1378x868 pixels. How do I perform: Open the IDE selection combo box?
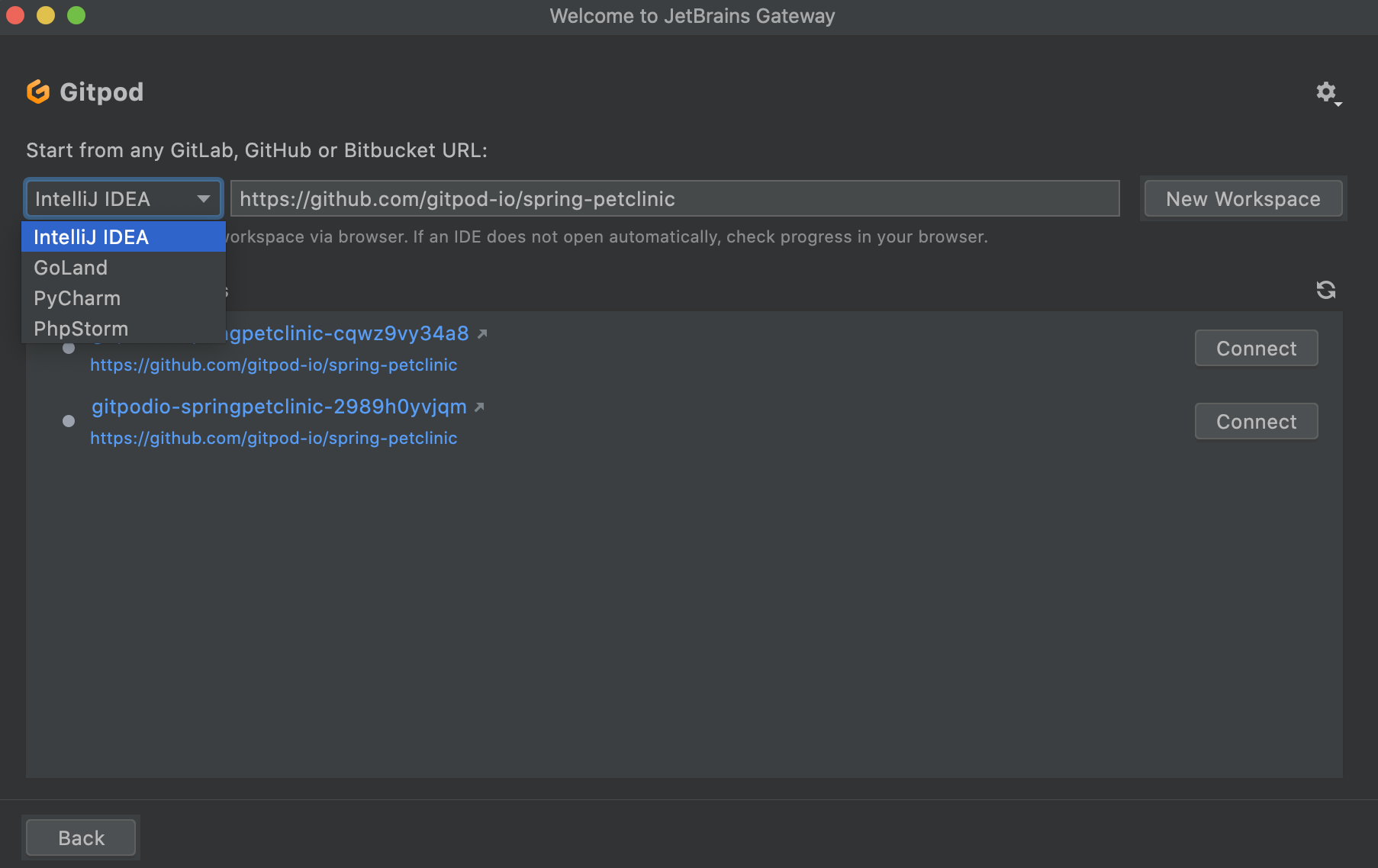124,198
